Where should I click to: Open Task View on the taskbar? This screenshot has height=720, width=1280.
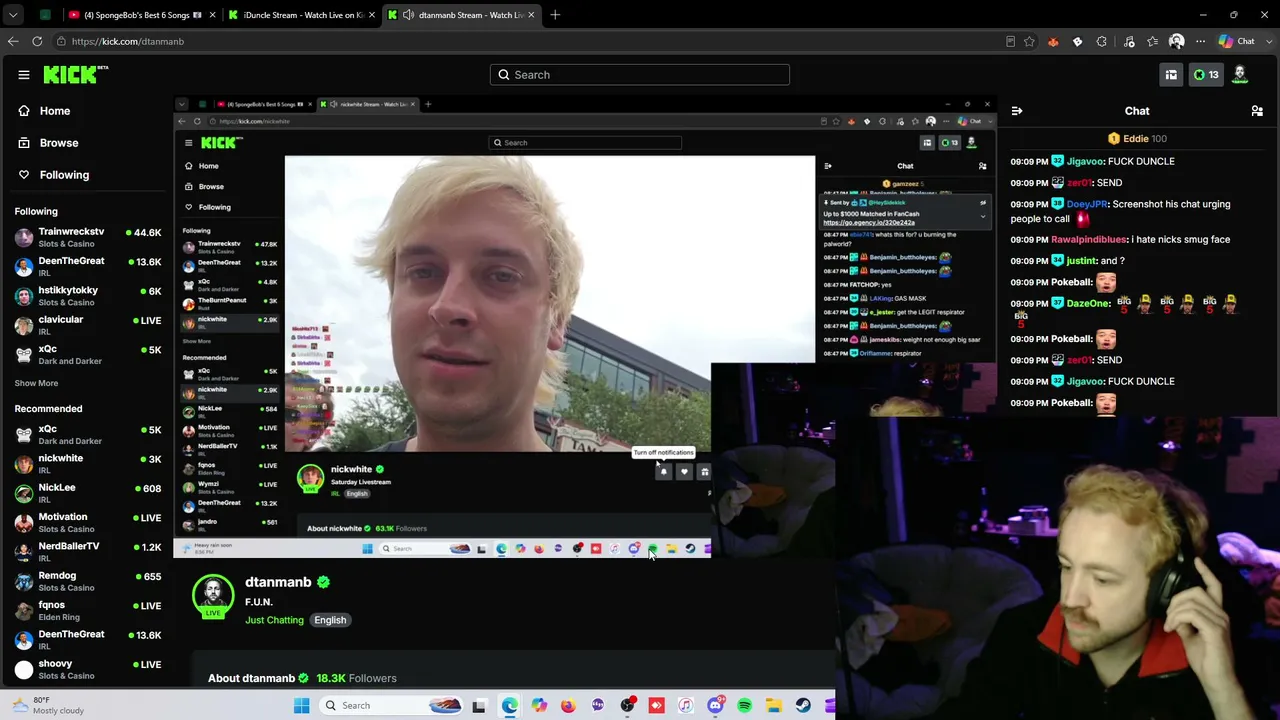479,706
